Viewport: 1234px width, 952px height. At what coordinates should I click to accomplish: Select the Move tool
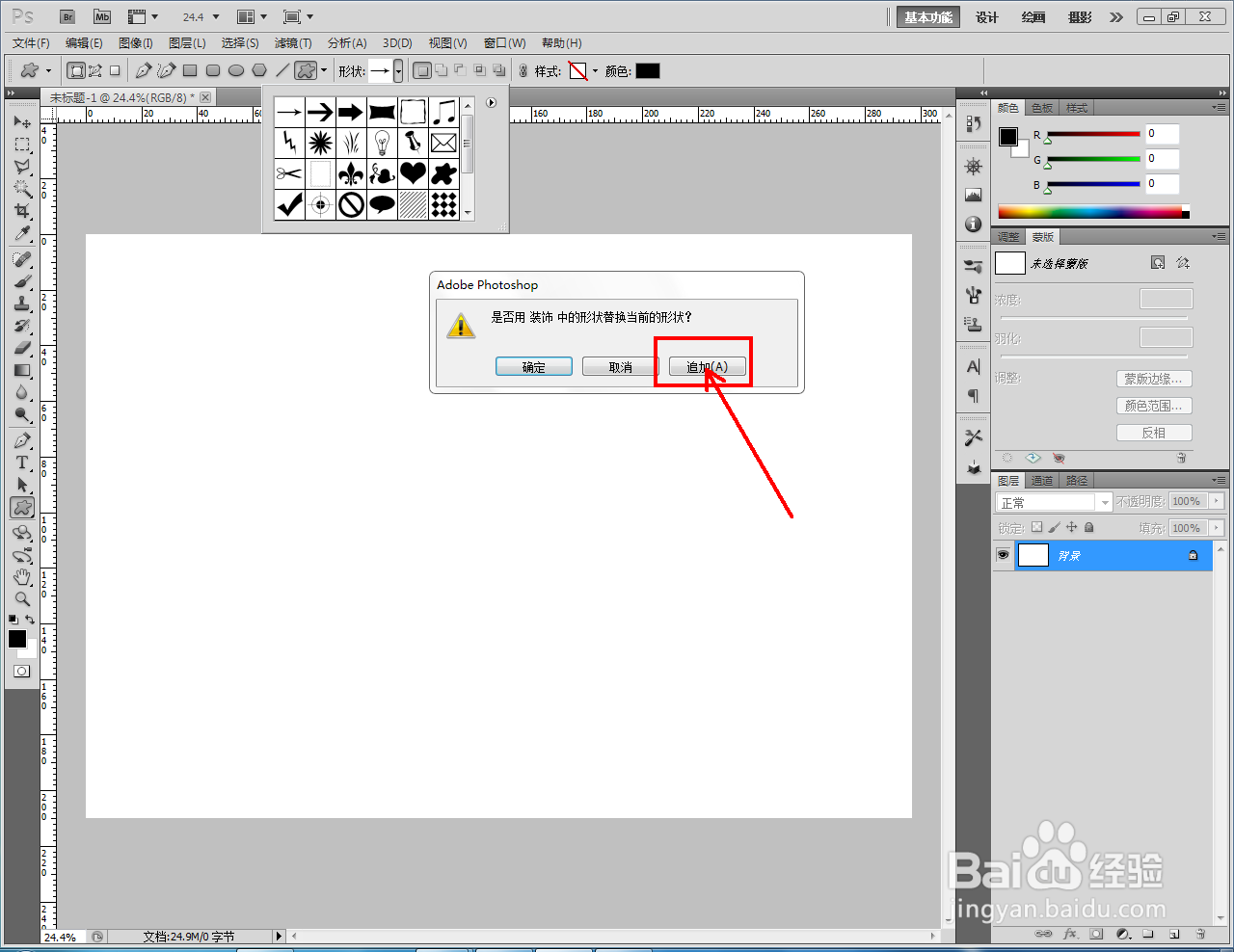(x=22, y=122)
